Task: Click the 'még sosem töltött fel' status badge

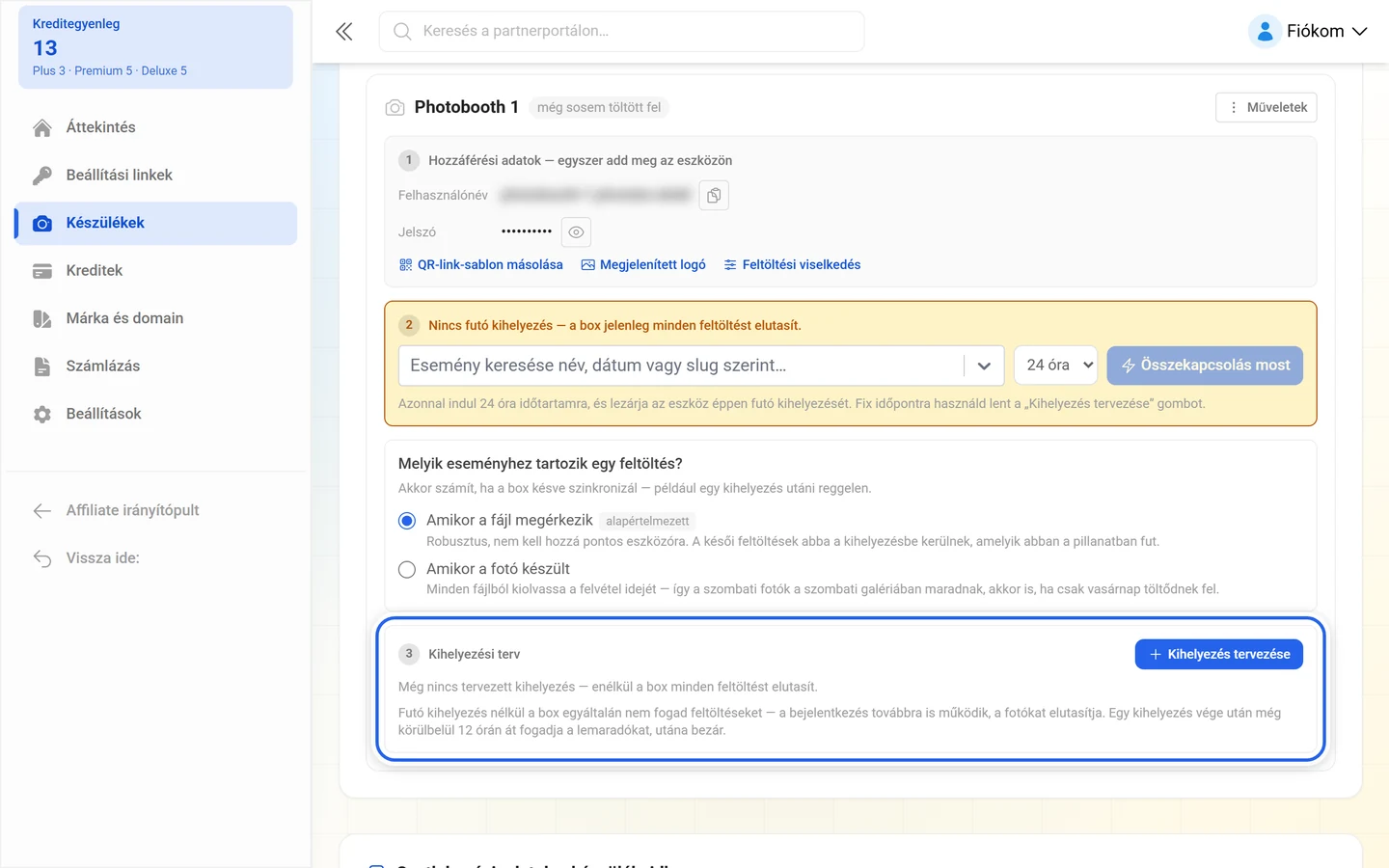Action: coord(599,108)
